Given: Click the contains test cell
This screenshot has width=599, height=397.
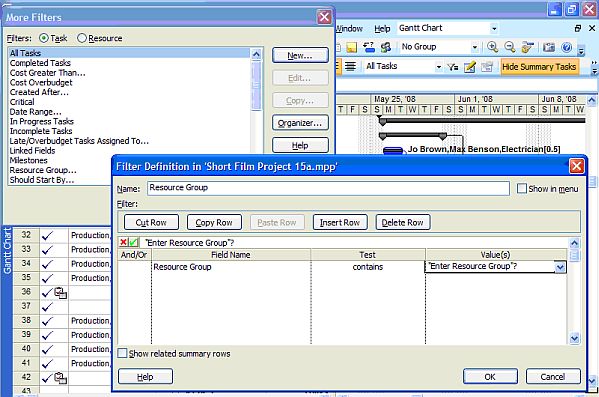Looking at the screenshot, I should tap(368, 267).
